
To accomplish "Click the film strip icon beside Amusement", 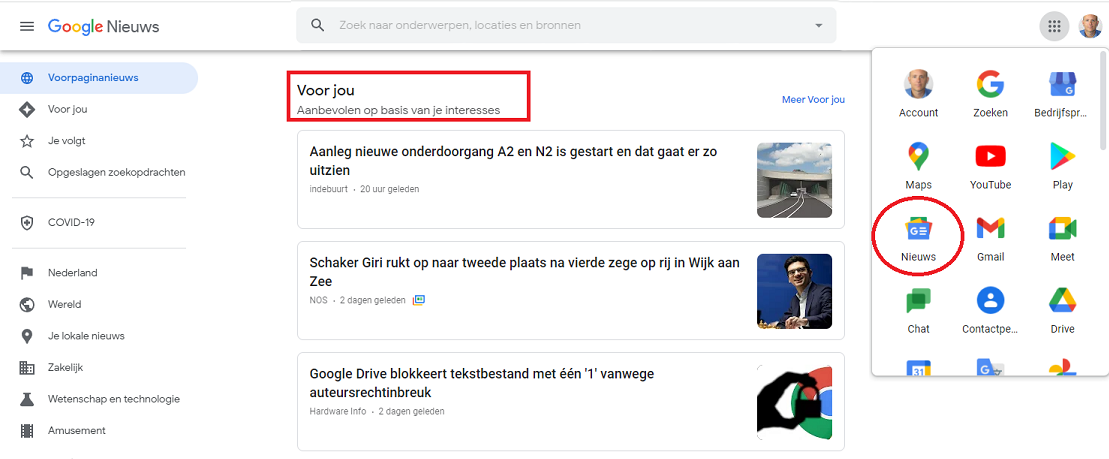I will coord(27,430).
